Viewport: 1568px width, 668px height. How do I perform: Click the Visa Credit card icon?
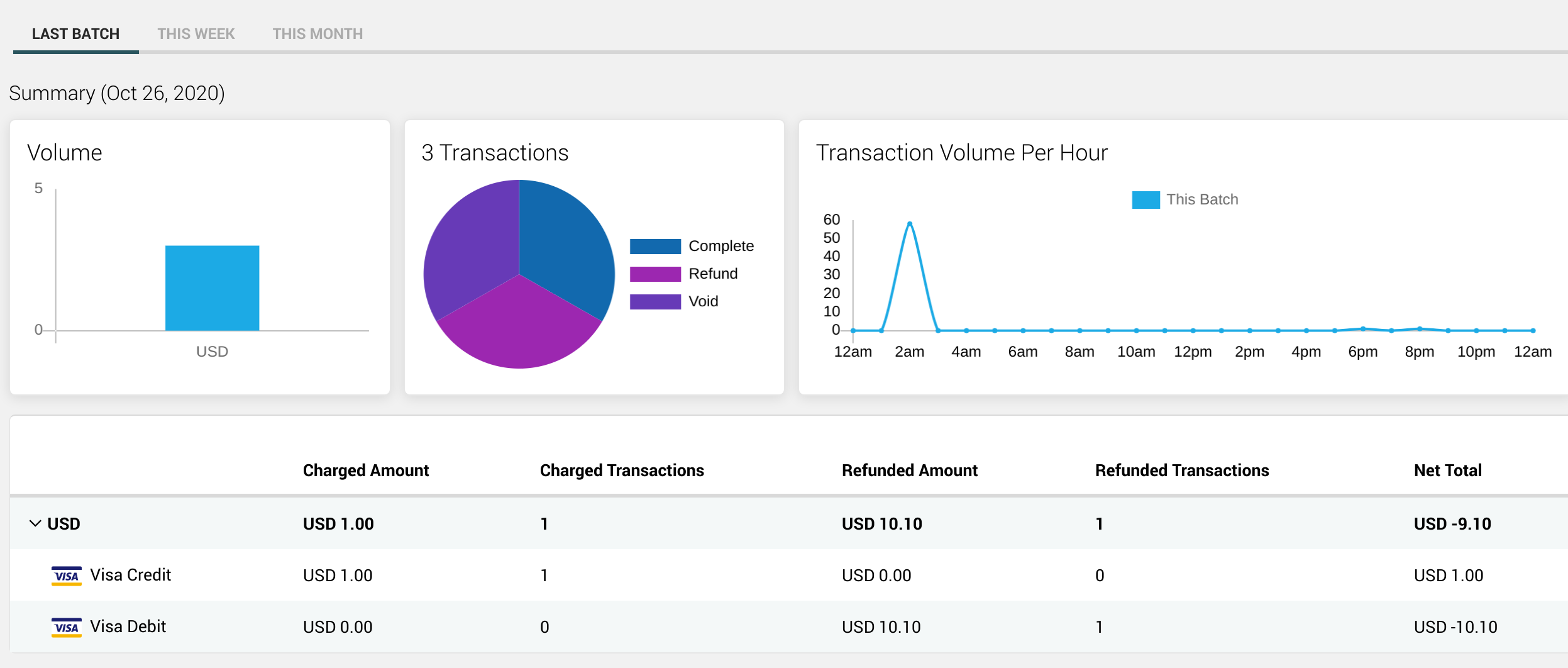click(67, 576)
